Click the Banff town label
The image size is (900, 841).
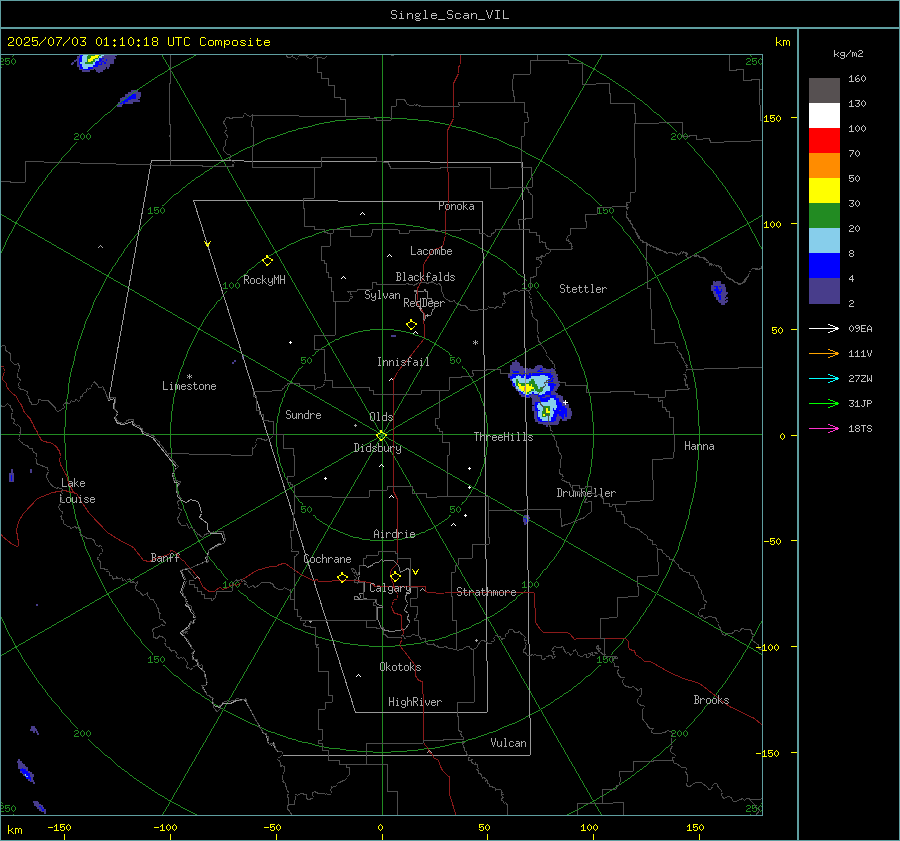tap(165, 558)
